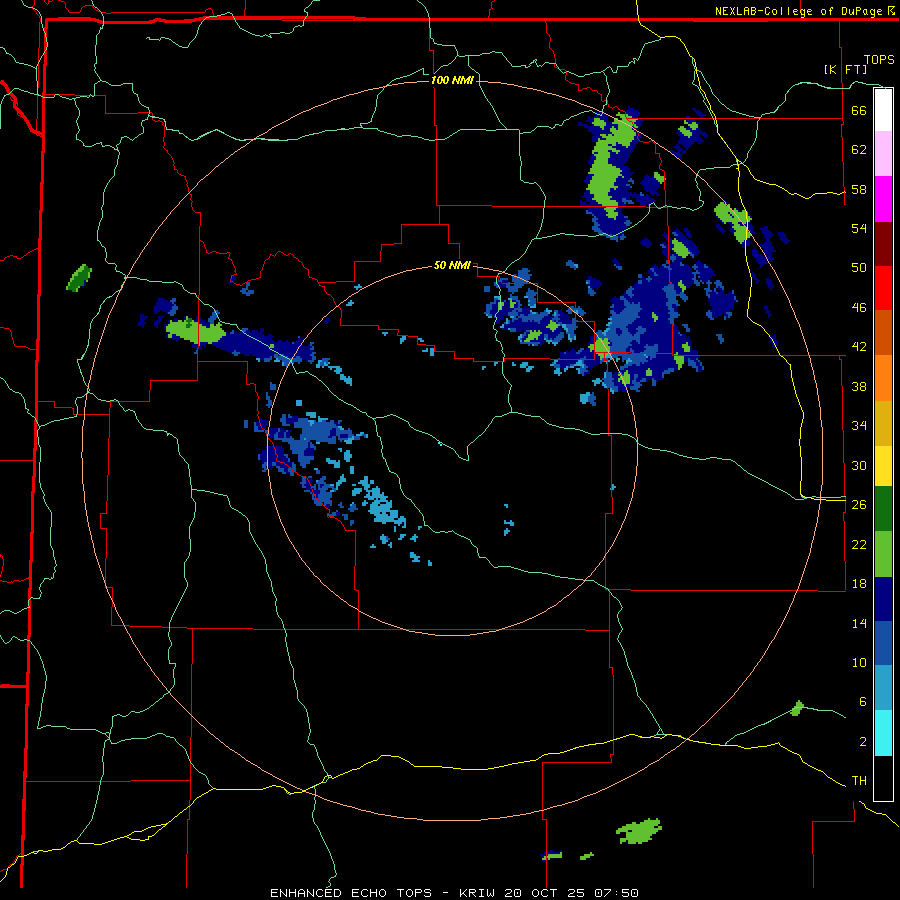
Task: Select the Enhanced Echo Tops KRIW caption
Action: 454,893
